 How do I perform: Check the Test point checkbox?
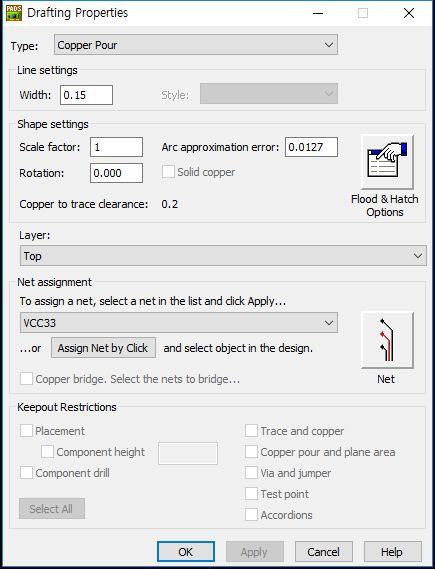click(x=251, y=494)
